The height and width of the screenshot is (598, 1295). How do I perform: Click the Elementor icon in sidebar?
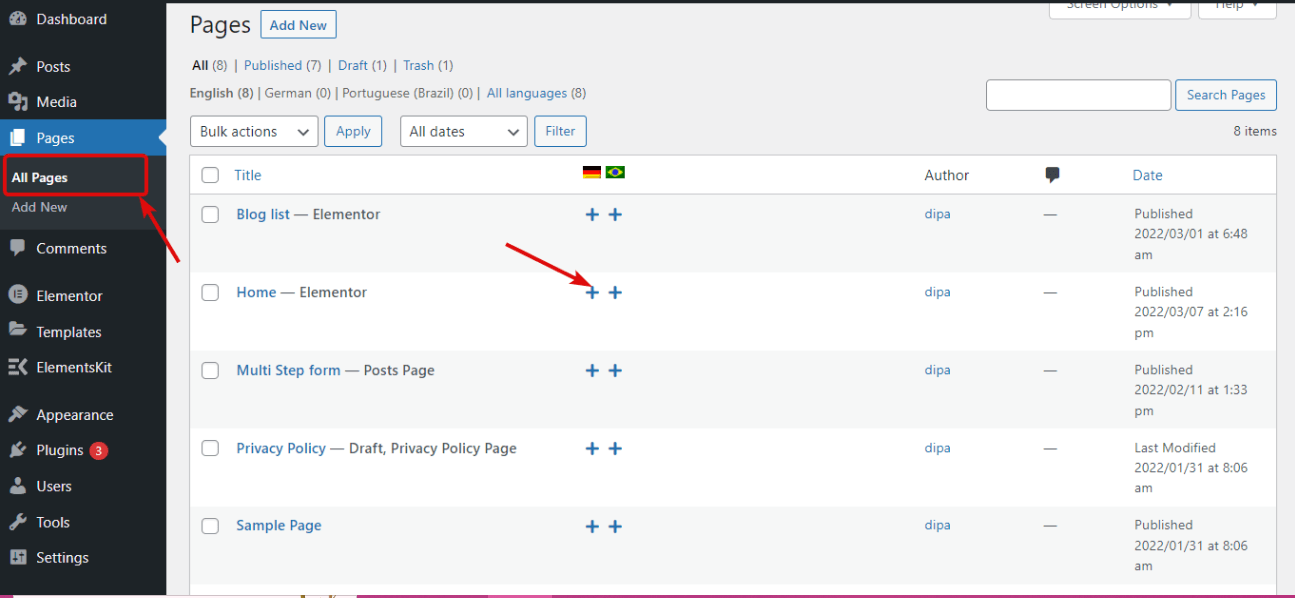[17, 296]
